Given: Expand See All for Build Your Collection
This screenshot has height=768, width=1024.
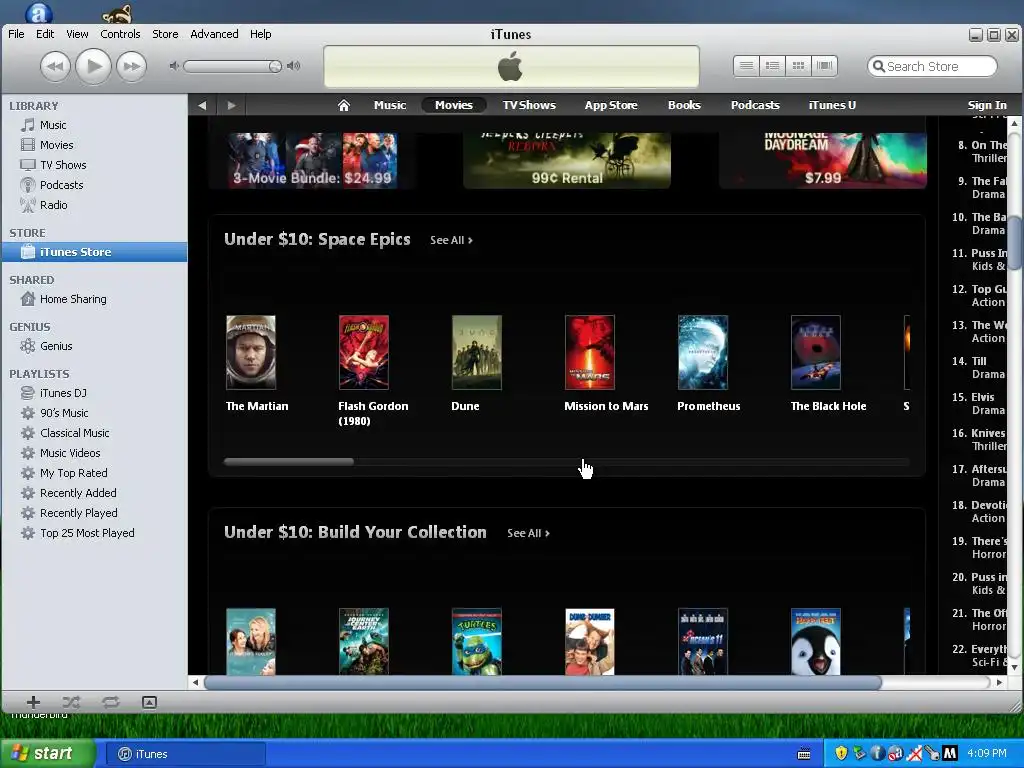Looking at the screenshot, I should (528, 534).
